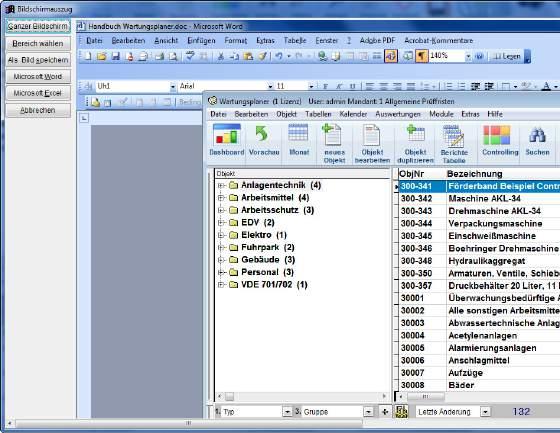Undo last action in Word toolbar
Image resolution: width=560 pixels, height=433 pixels.
279,56
